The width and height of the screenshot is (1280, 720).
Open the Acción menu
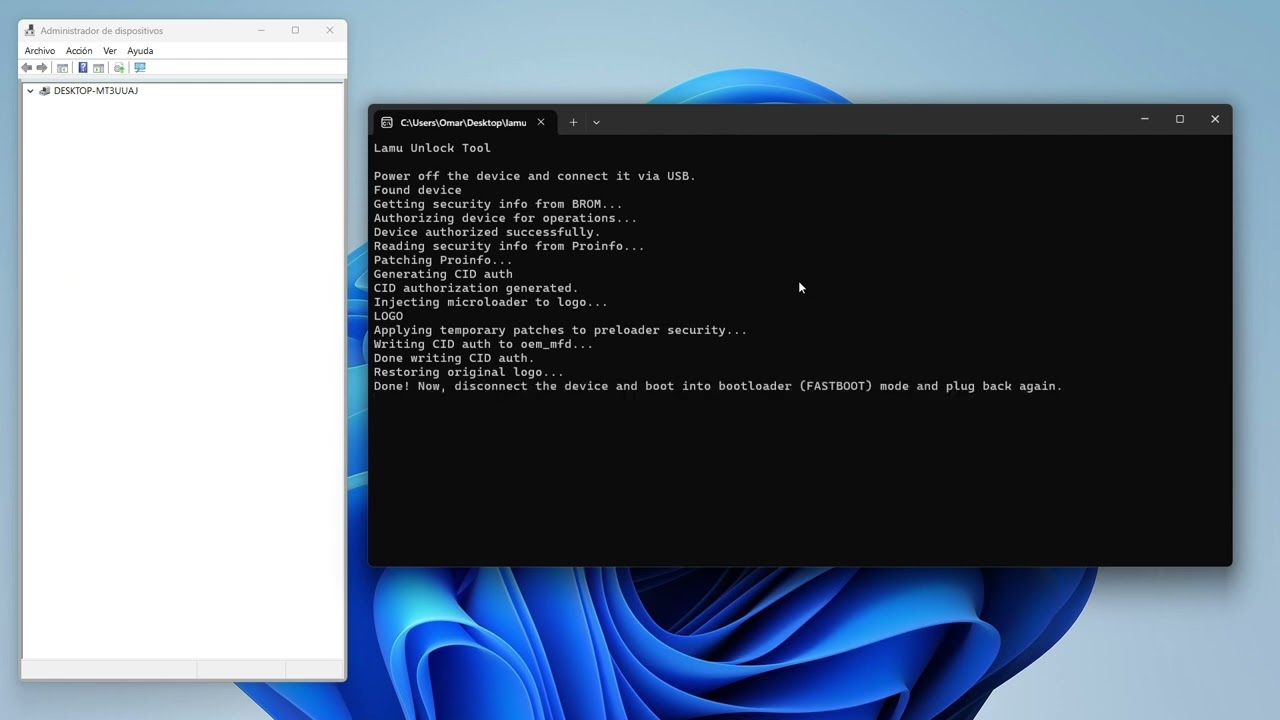pos(79,51)
